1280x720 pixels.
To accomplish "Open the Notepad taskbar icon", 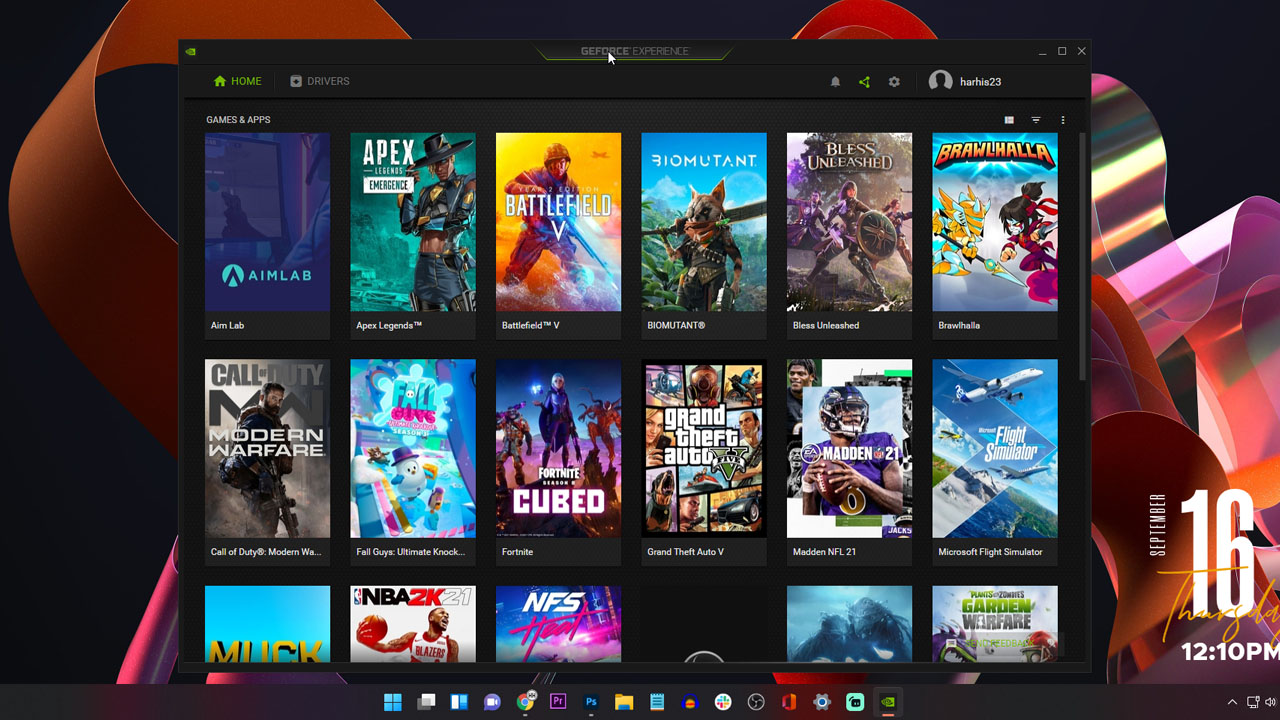I will coord(657,702).
